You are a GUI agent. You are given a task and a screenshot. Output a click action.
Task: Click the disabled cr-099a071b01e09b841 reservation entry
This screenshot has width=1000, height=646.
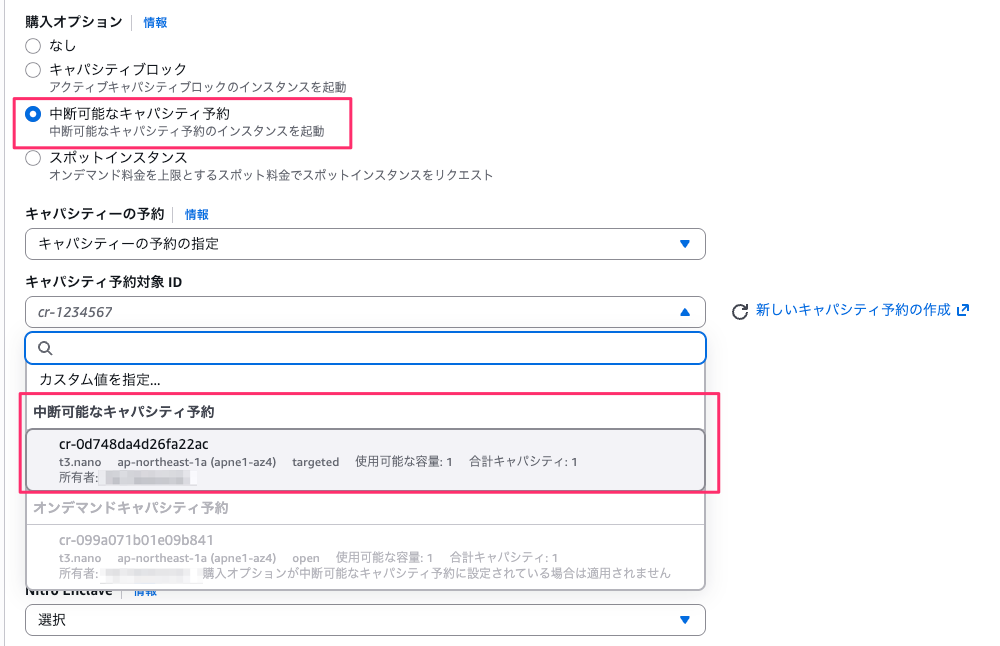coord(360,552)
